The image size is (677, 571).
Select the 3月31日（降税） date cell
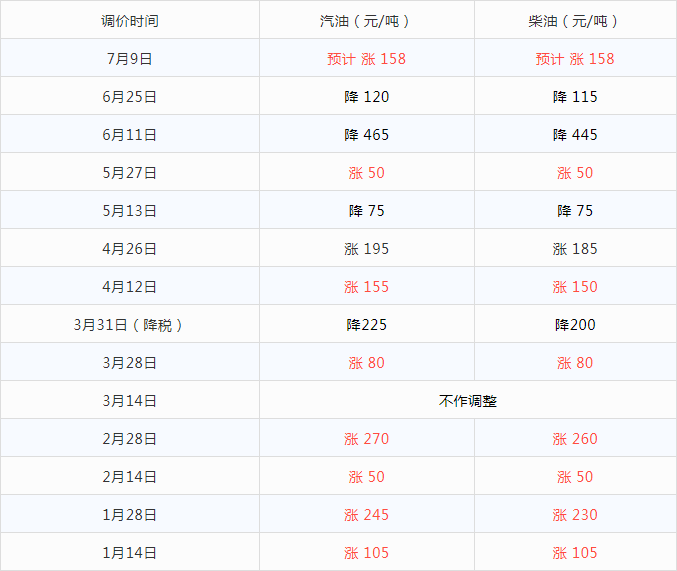(x=128, y=325)
